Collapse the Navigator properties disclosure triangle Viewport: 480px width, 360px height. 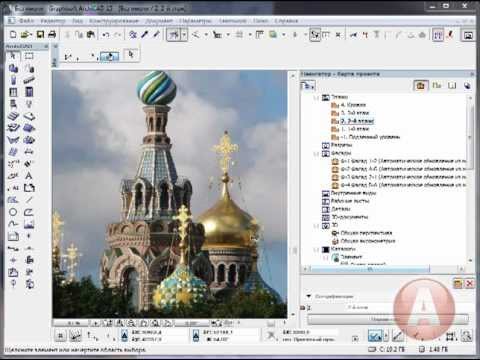(x=309, y=296)
